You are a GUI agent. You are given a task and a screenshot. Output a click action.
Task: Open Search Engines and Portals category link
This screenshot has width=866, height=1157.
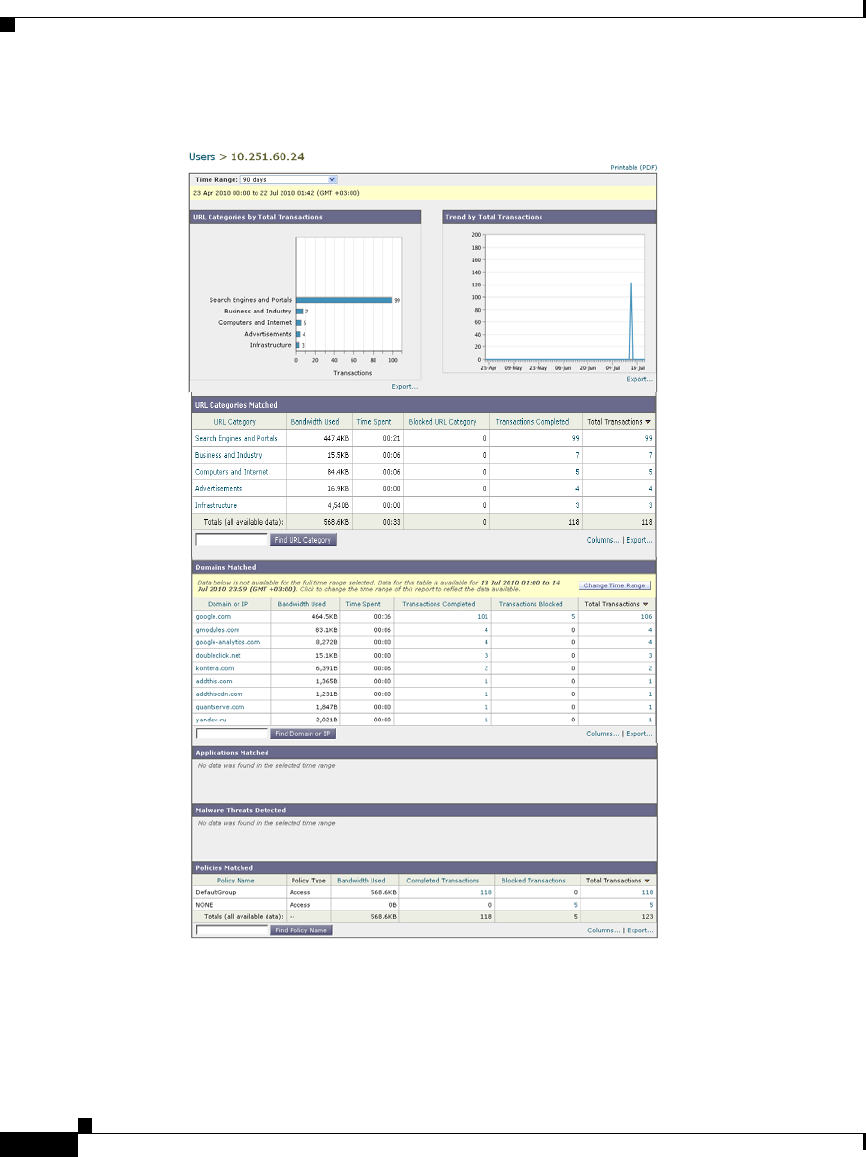(236, 438)
